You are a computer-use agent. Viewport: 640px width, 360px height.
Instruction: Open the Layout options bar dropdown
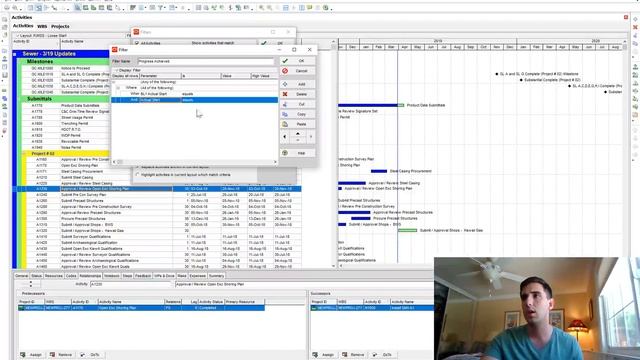click(17, 36)
